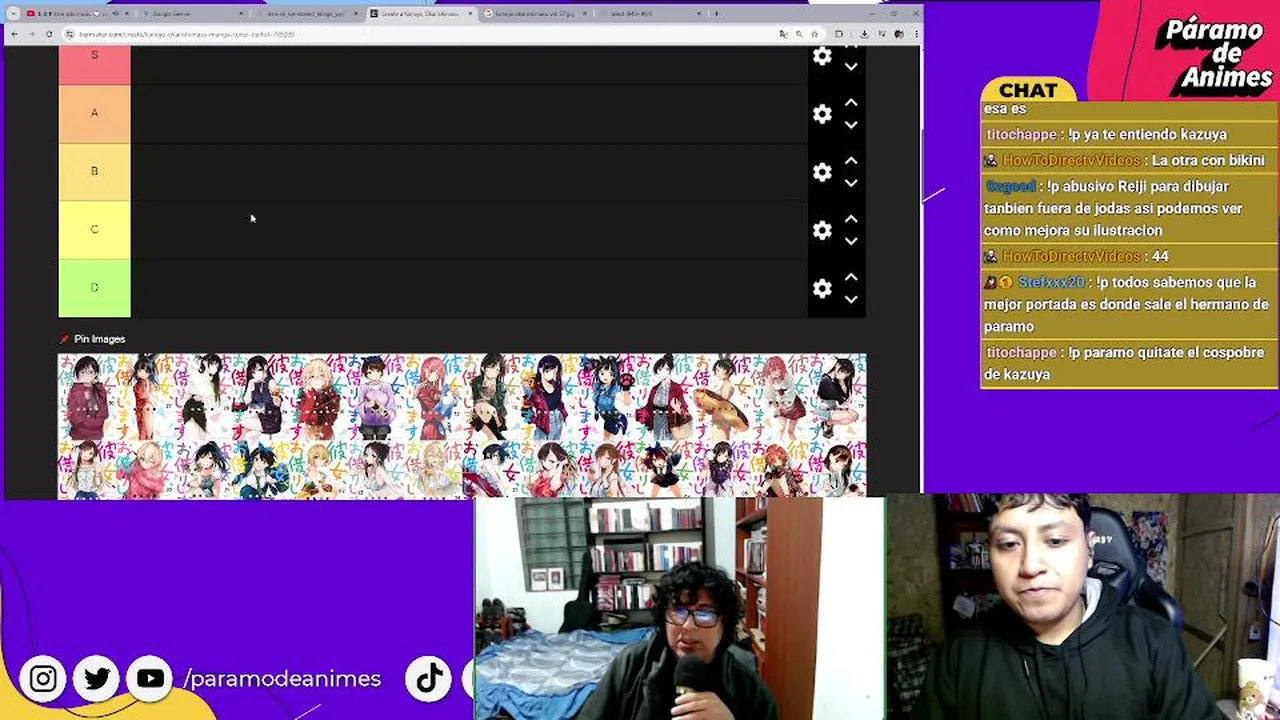This screenshot has width=1280, height=720.
Task: Move tier A row up with arrow
Action: click(851, 103)
